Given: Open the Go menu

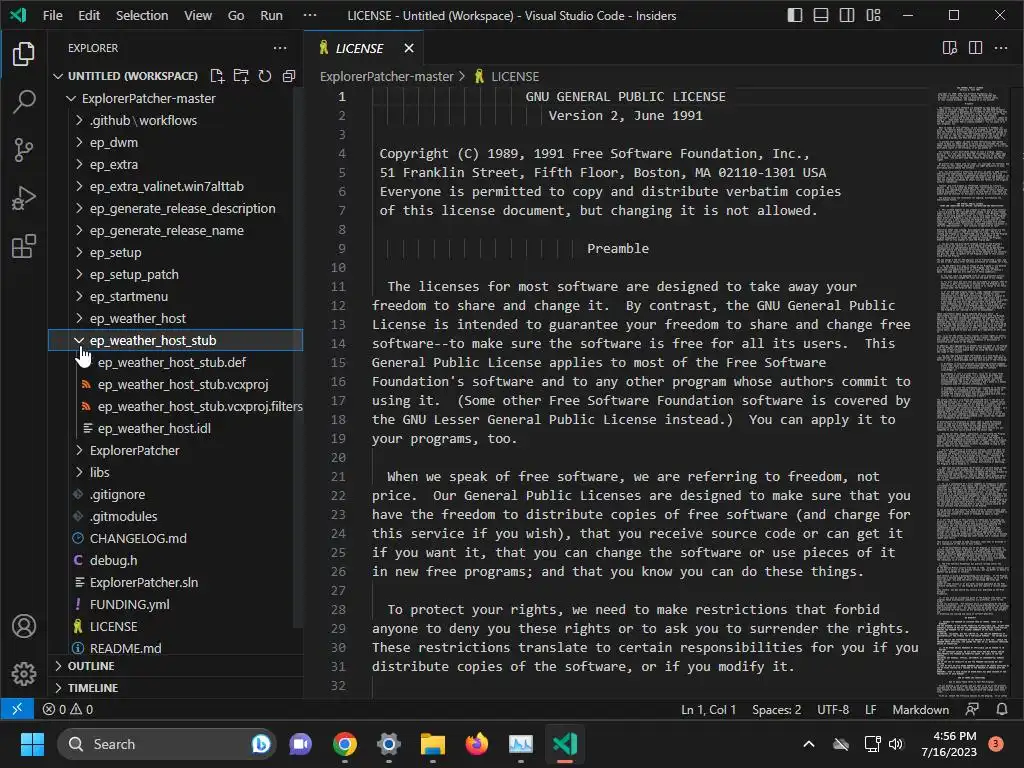Looking at the screenshot, I should (x=236, y=15).
